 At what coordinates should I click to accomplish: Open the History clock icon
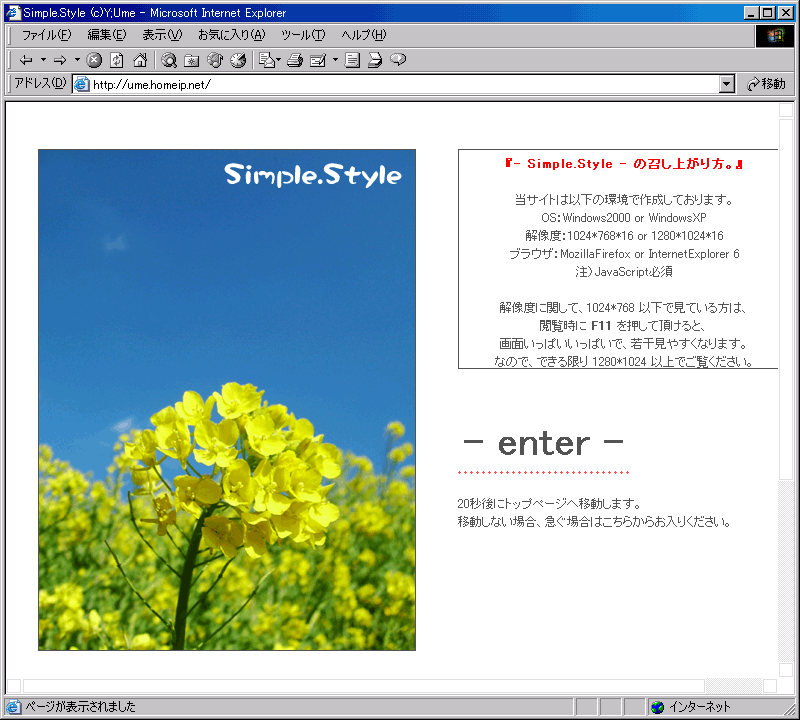[x=238, y=60]
